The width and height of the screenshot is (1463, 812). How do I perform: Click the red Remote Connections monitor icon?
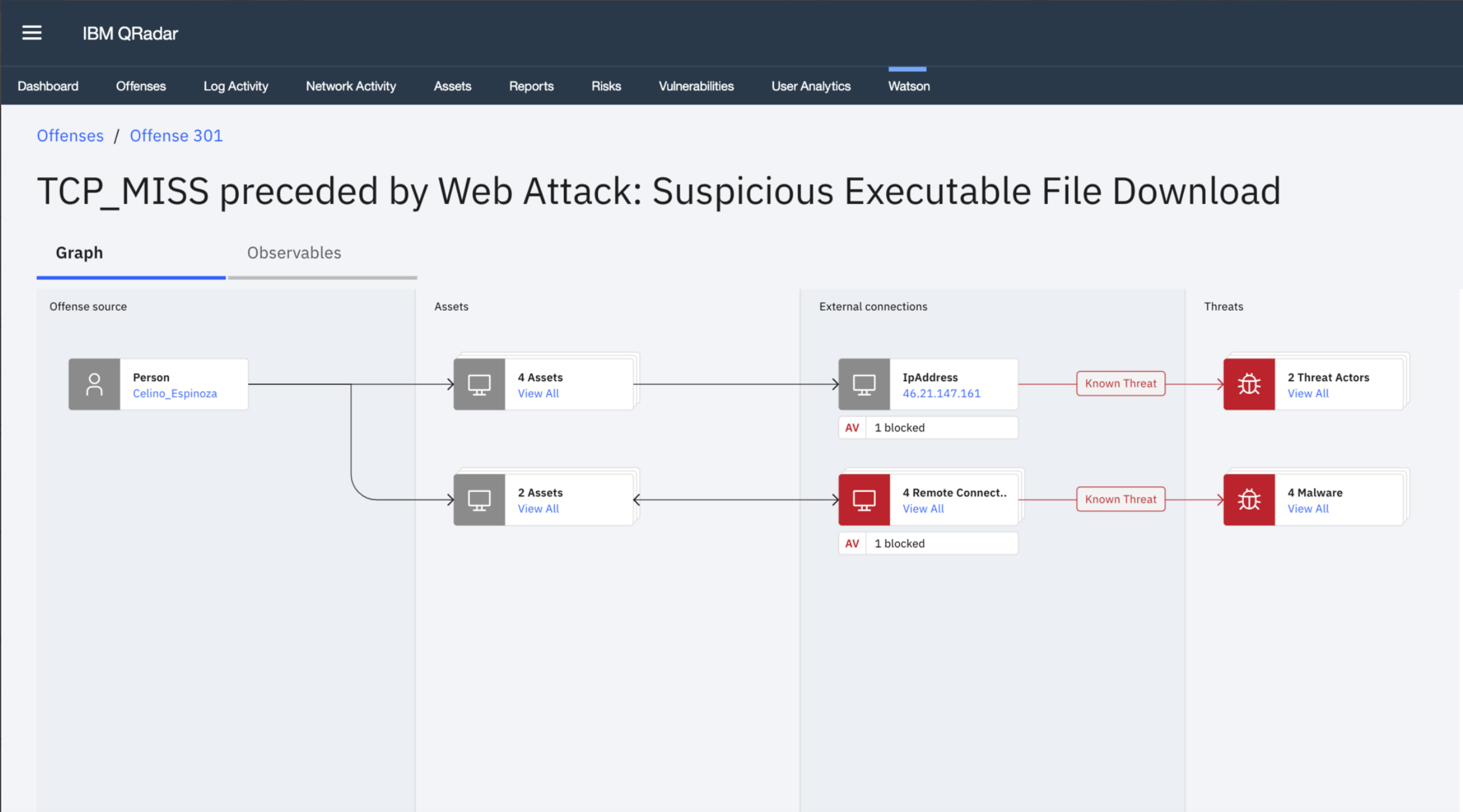pos(864,500)
